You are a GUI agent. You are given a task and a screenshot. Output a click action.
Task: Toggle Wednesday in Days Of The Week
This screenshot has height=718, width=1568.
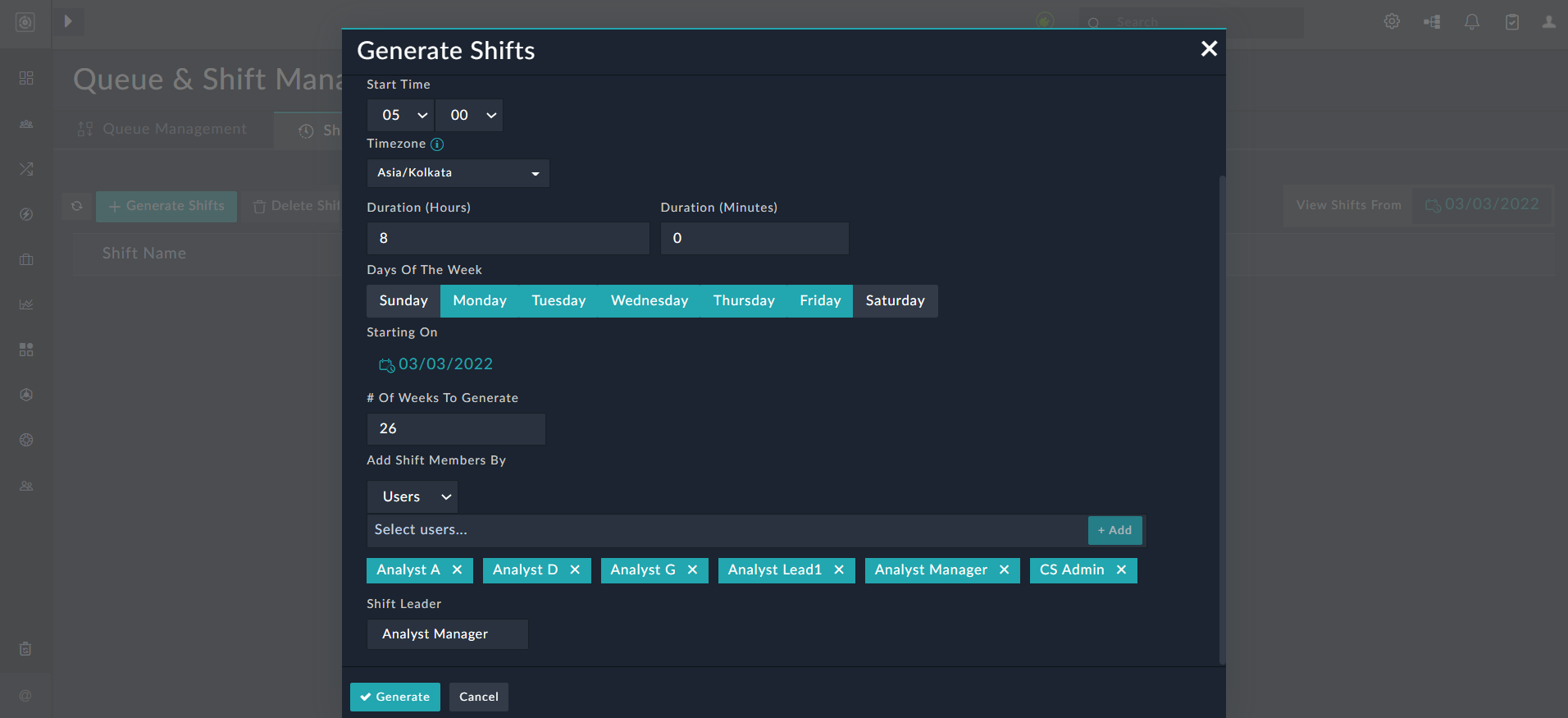tap(650, 301)
